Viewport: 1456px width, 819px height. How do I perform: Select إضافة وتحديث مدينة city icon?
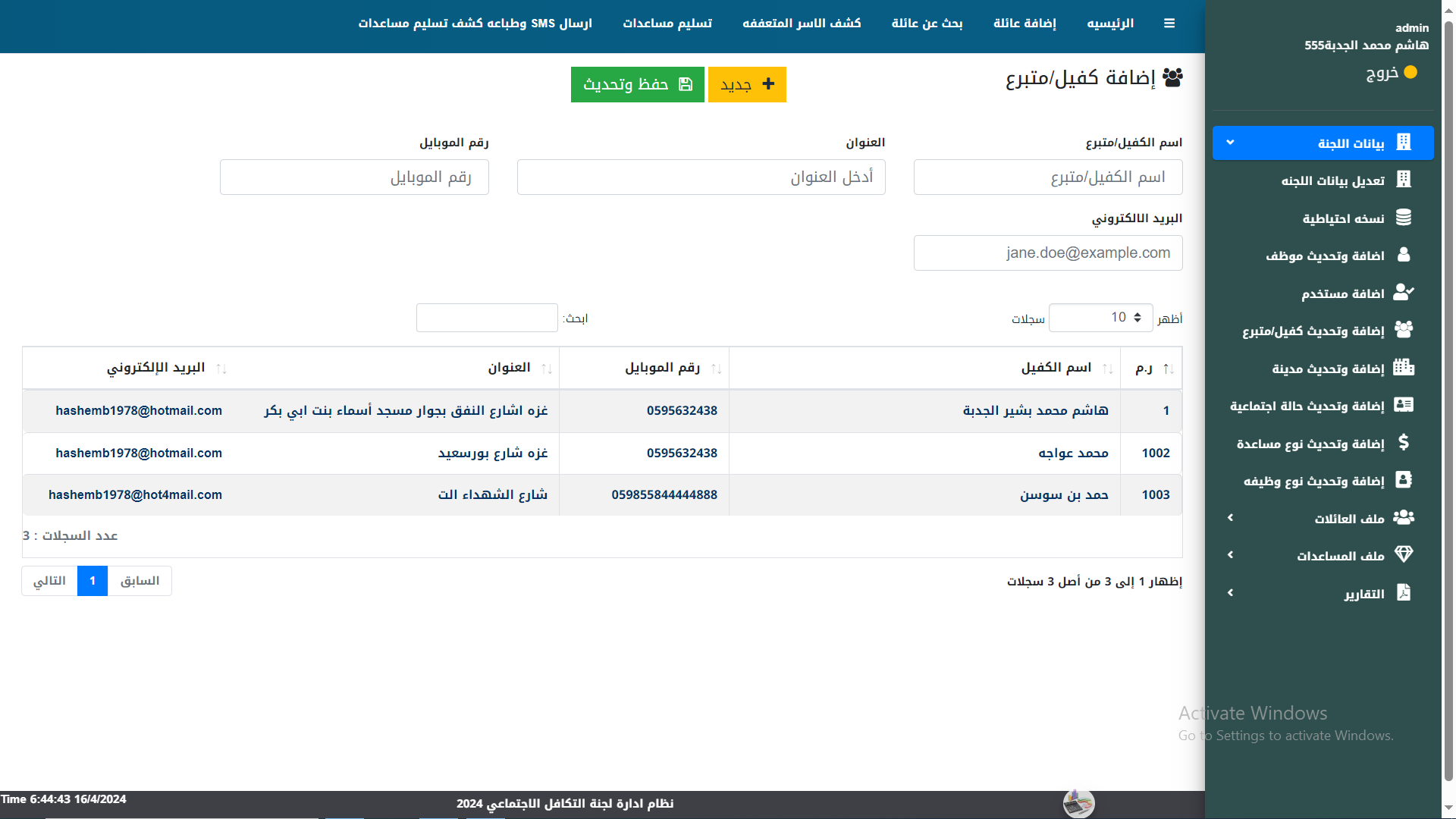pyautogui.click(x=1404, y=368)
